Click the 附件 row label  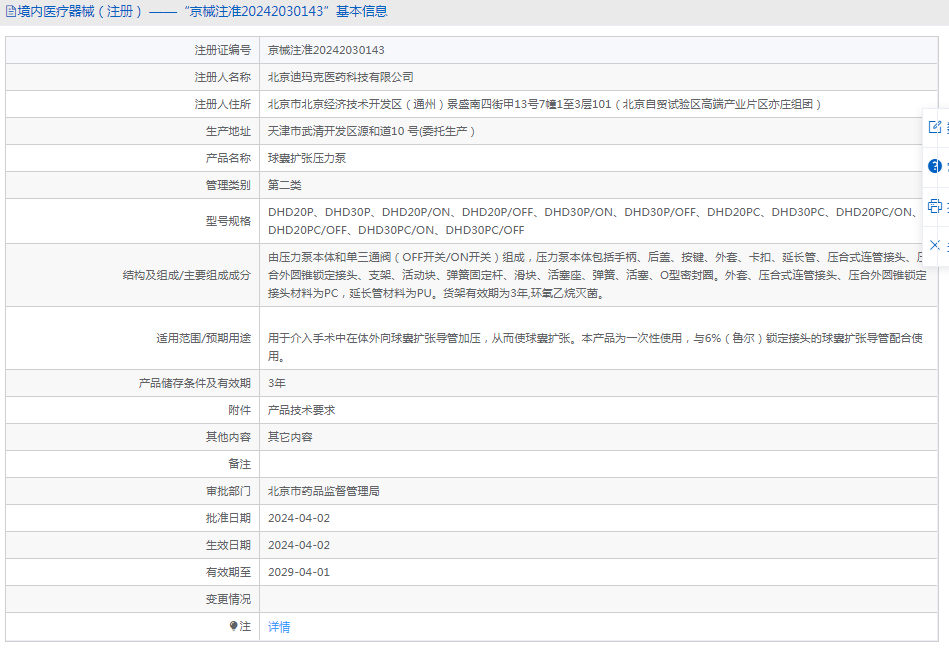point(240,410)
